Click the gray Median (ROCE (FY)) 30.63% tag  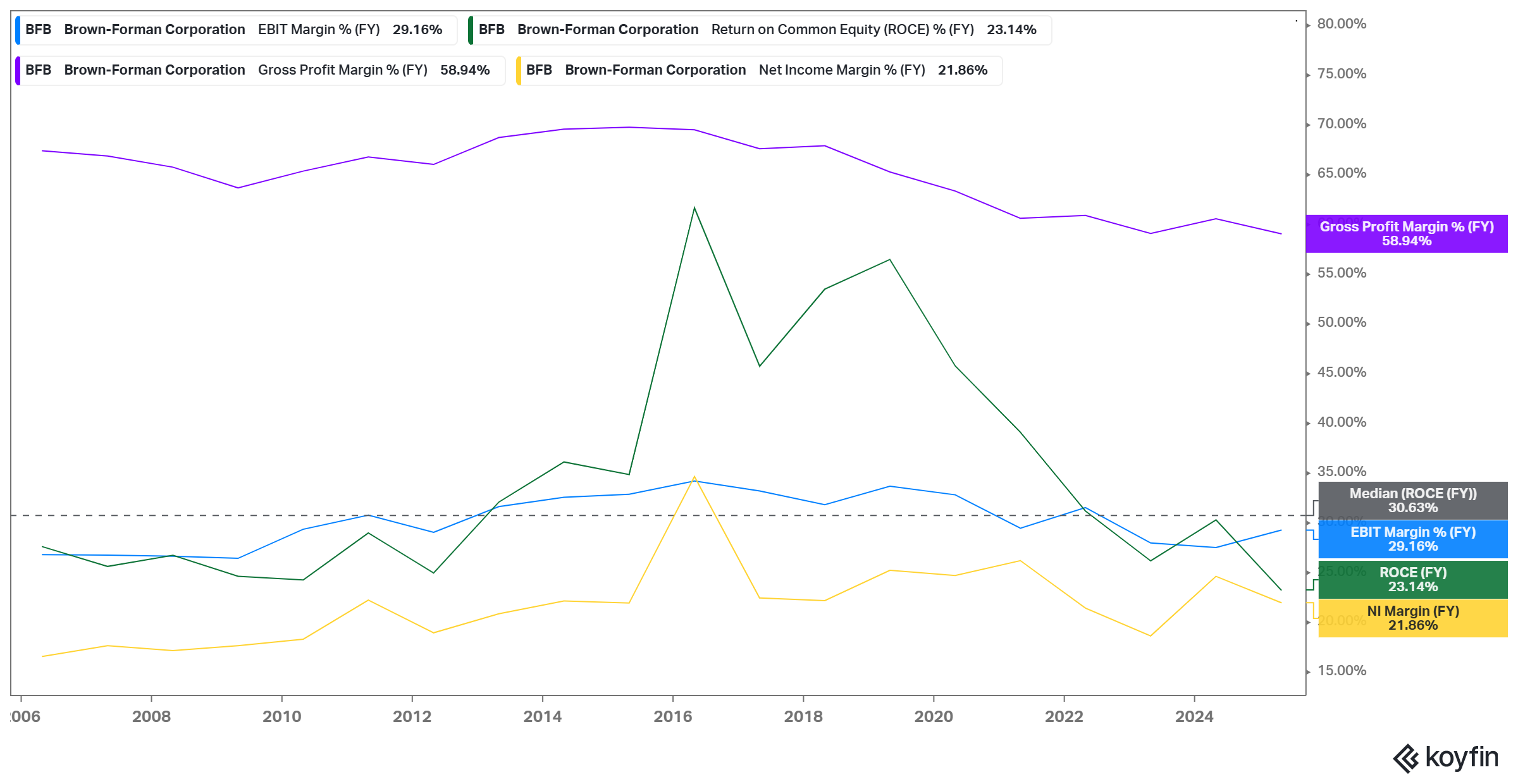[1413, 501]
